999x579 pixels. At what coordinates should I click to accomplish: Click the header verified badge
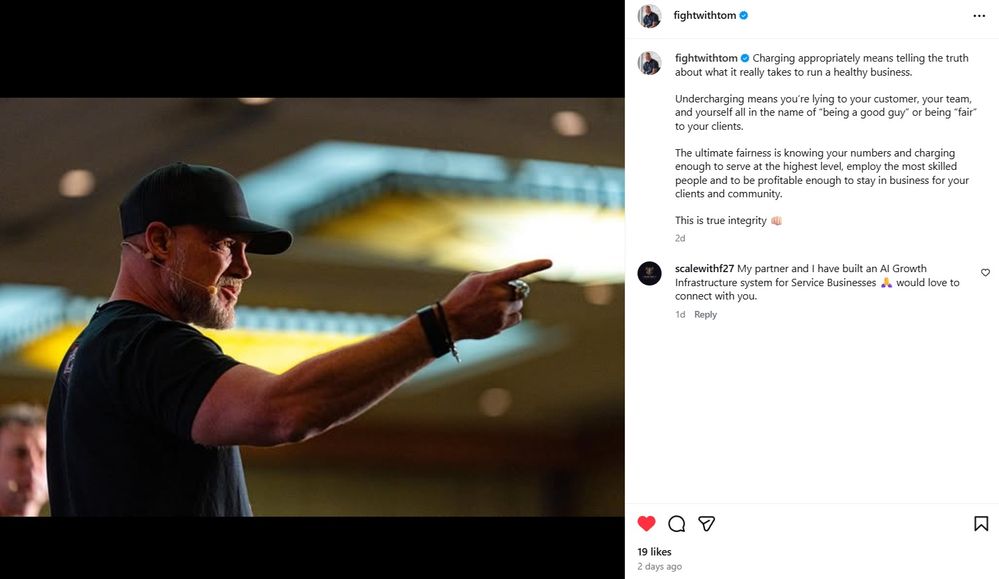point(744,16)
